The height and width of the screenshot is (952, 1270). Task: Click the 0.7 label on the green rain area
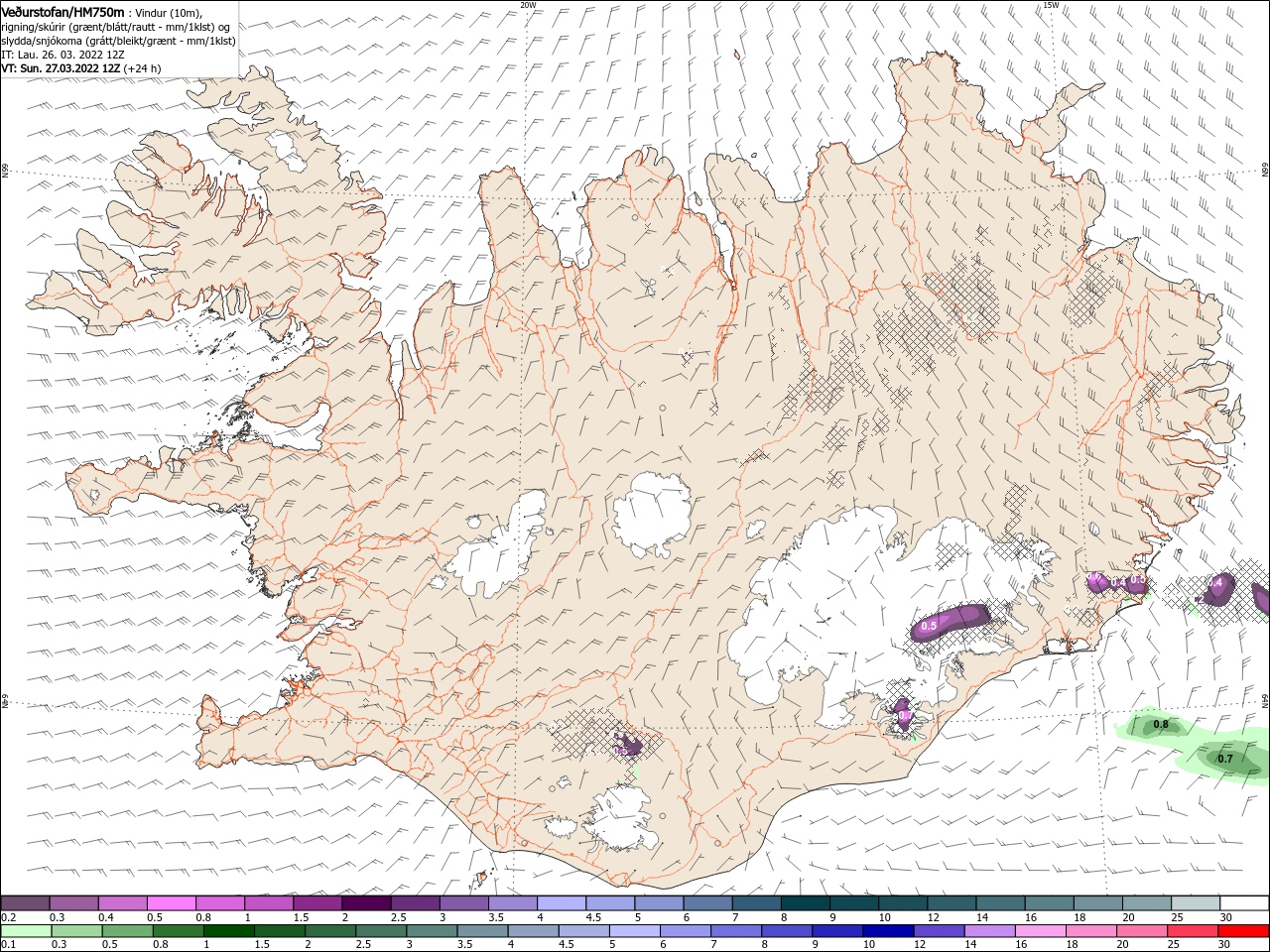tap(1224, 759)
